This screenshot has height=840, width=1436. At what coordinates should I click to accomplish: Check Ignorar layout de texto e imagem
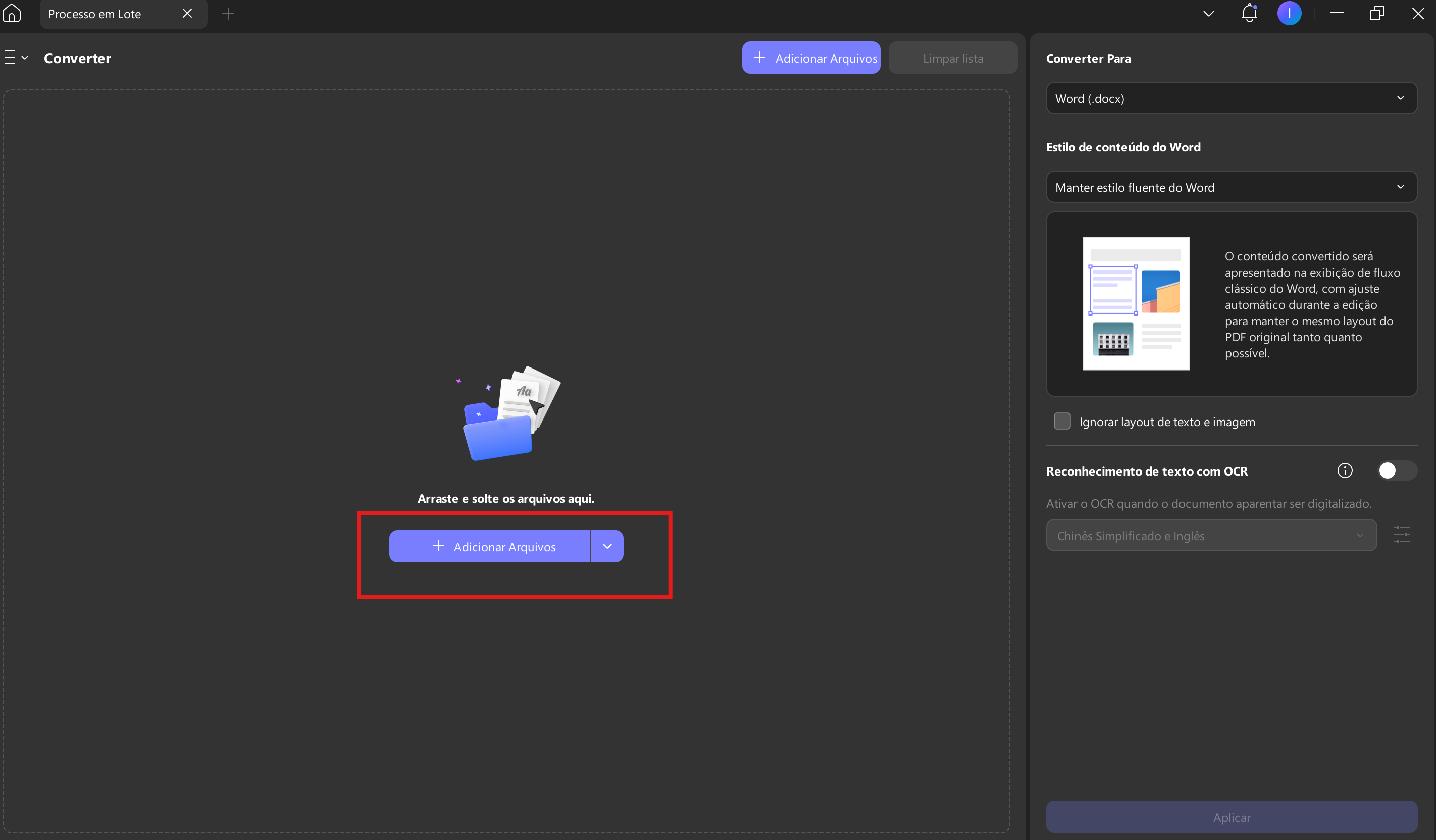tap(1062, 421)
